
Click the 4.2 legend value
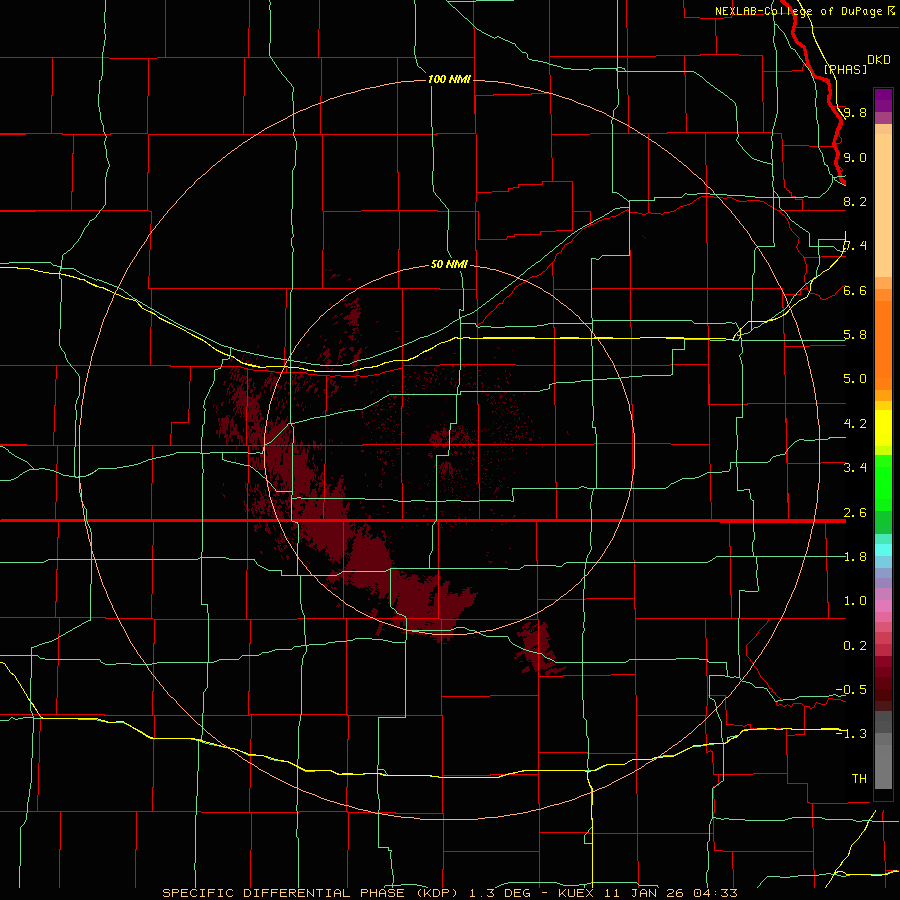(855, 423)
